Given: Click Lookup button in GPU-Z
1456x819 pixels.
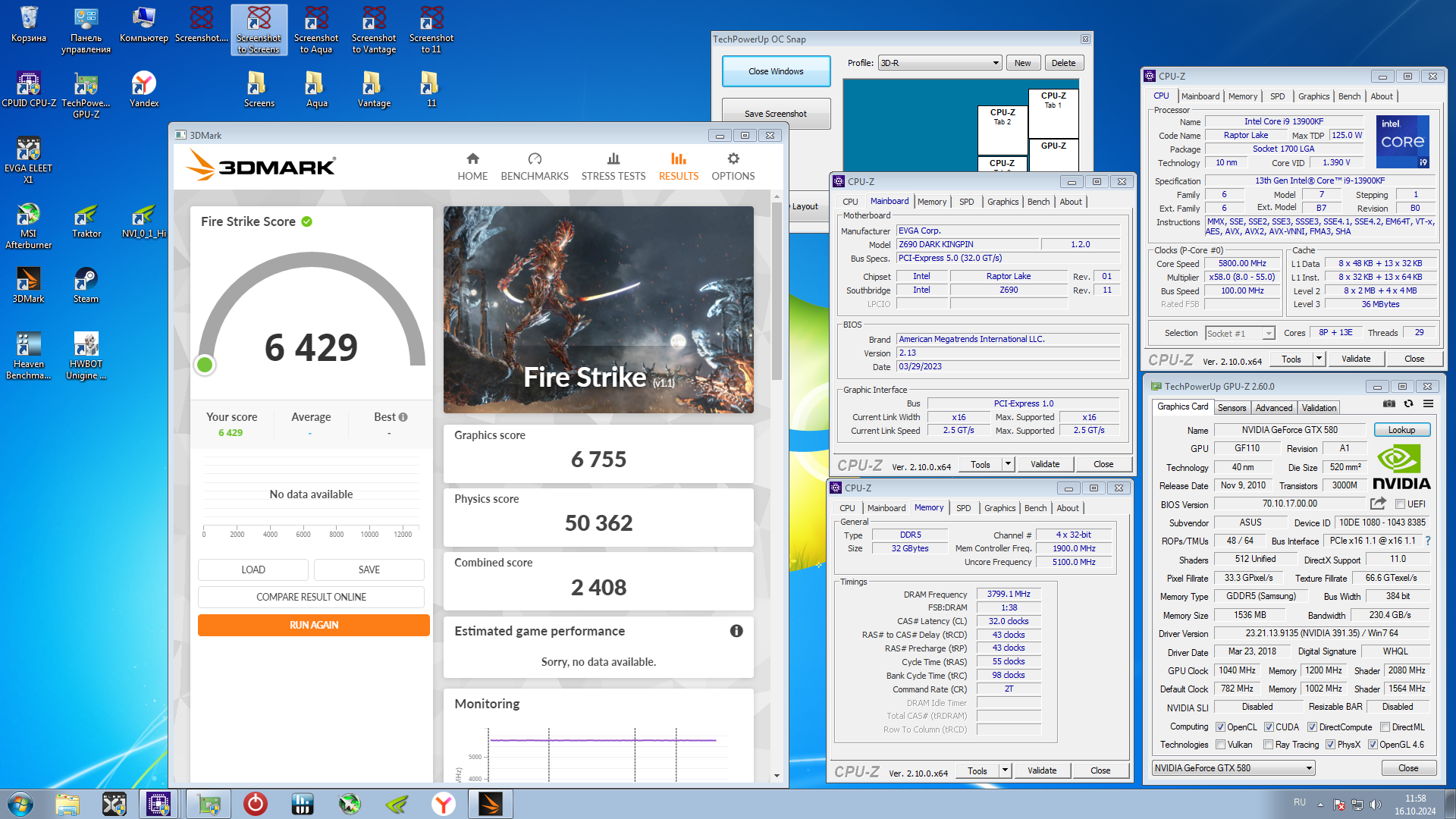Looking at the screenshot, I should point(1401,430).
